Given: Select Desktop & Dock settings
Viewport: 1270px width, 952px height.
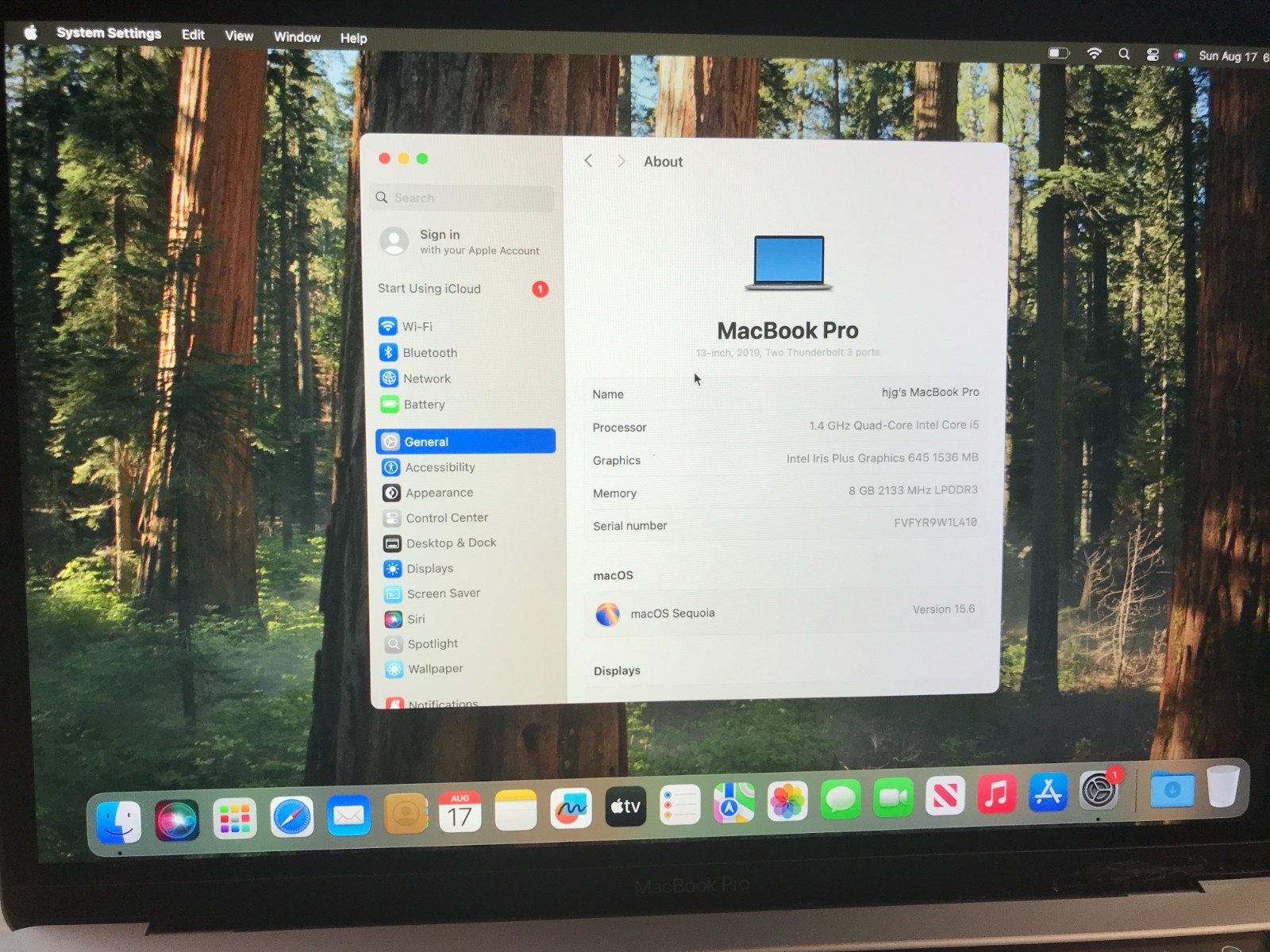Looking at the screenshot, I should (x=450, y=543).
